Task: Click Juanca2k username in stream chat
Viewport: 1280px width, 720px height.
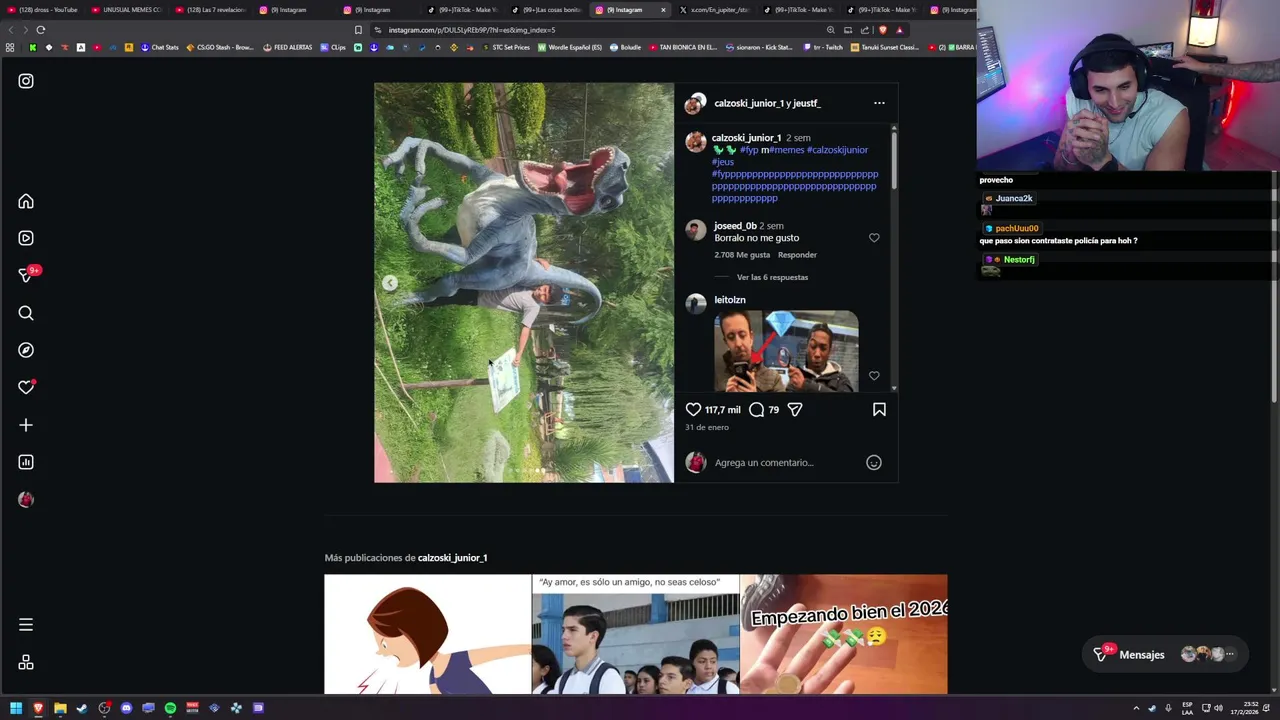Action: [1014, 198]
